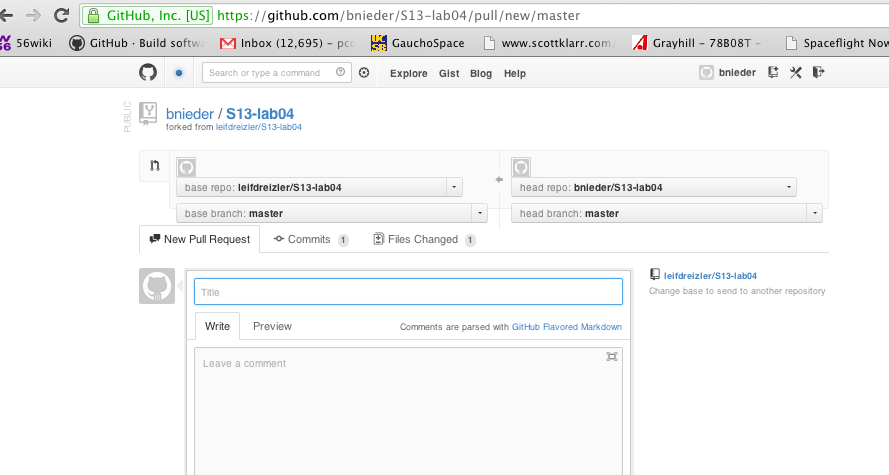889x475 pixels.
Task: Open search help question mark icon
Action: click(340, 72)
